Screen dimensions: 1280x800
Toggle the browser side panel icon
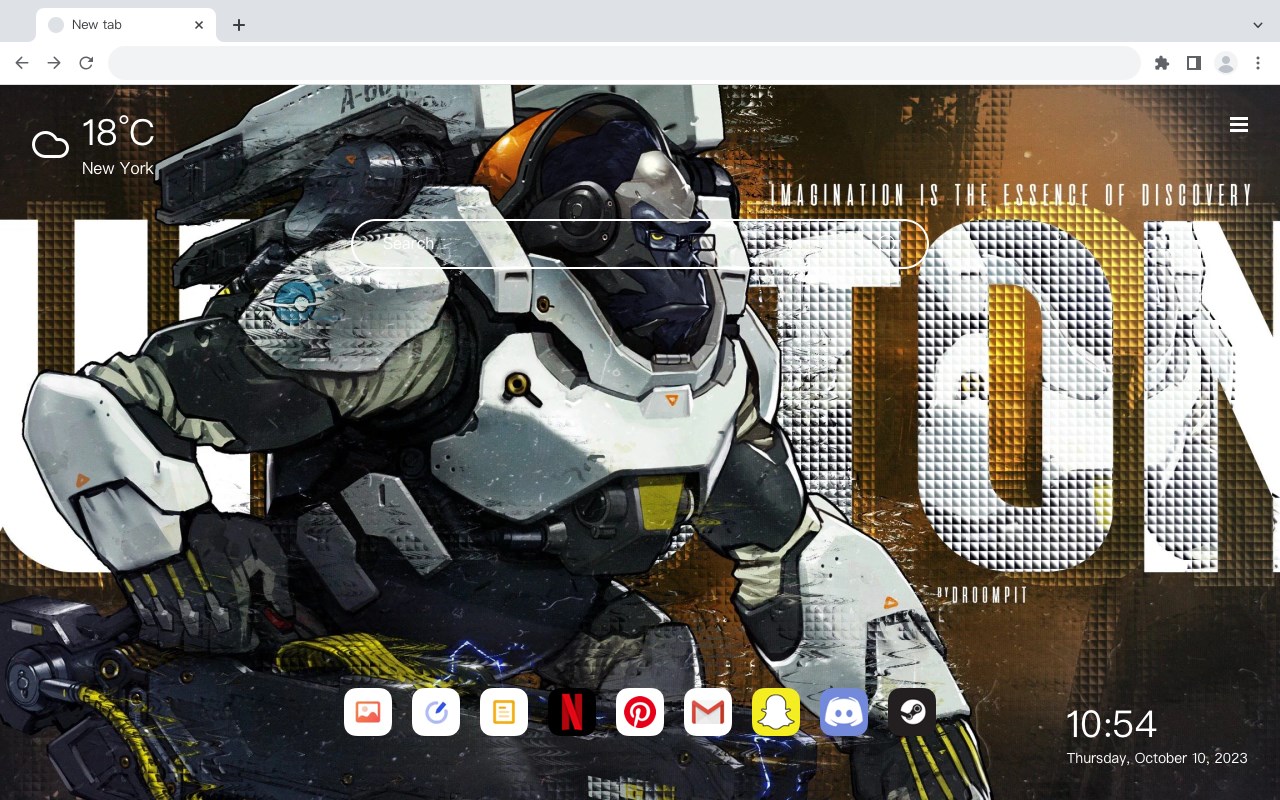tap(1193, 63)
